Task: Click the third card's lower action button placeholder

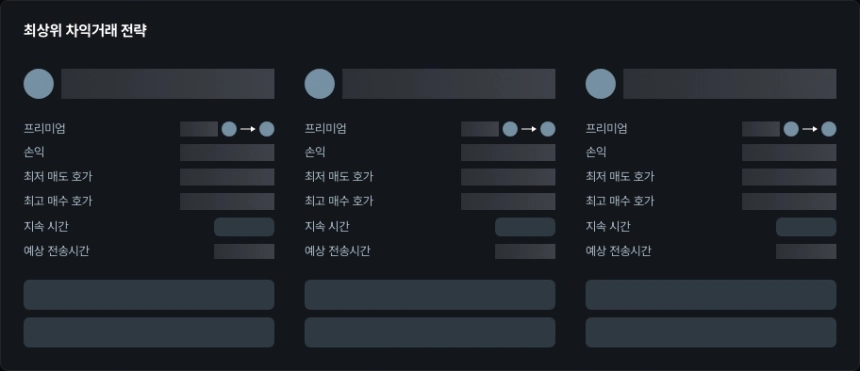Action: pyautogui.click(x=711, y=332)
